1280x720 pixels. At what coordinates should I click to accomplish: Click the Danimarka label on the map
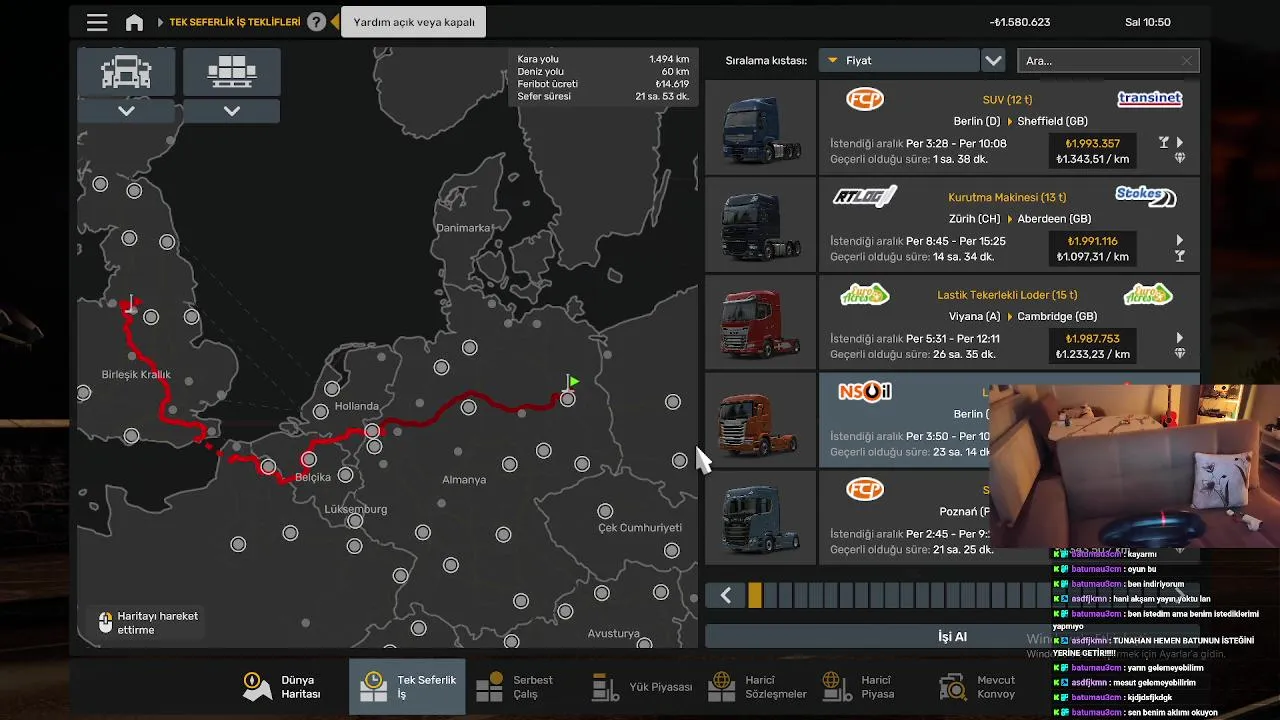(463, 228)
